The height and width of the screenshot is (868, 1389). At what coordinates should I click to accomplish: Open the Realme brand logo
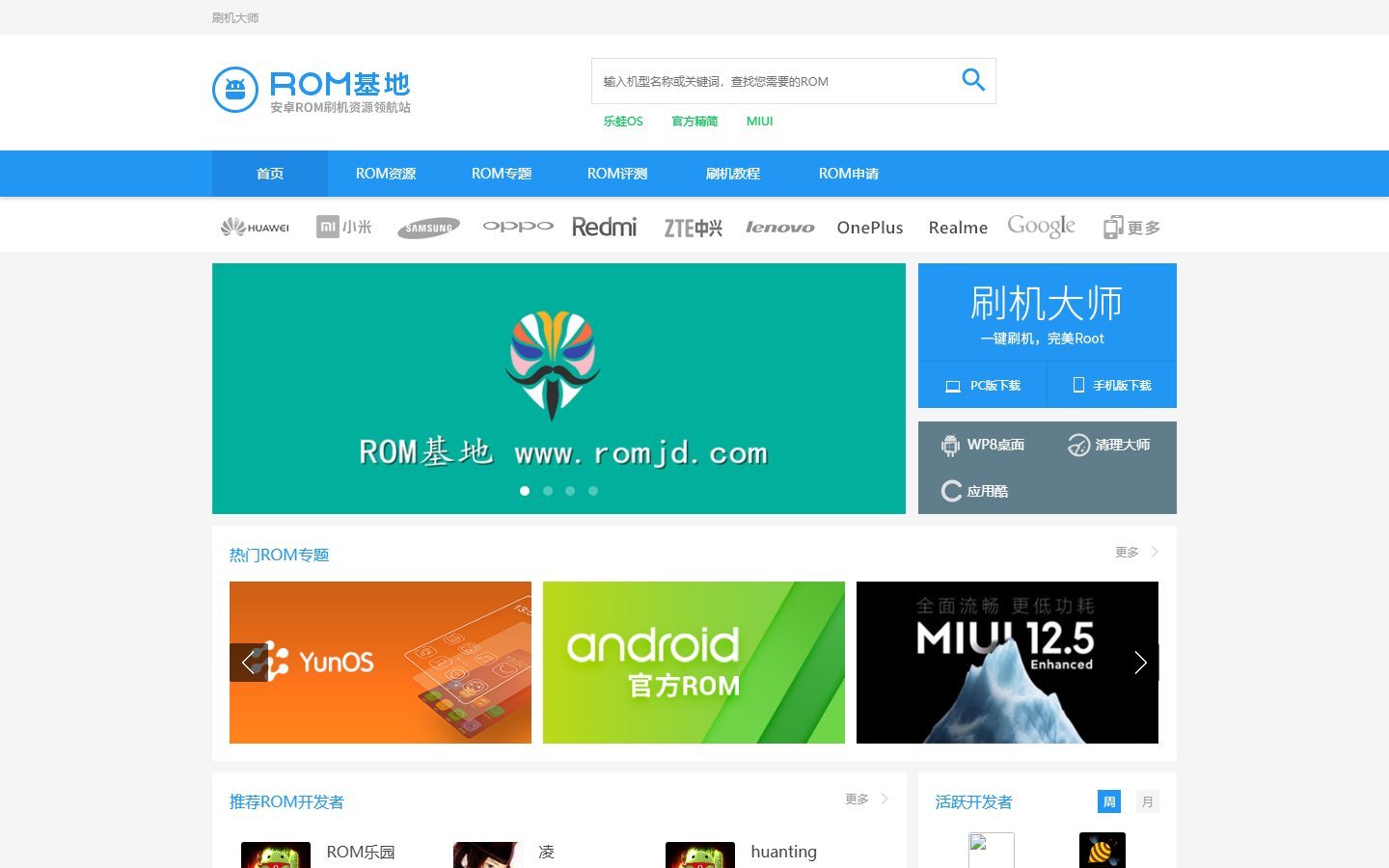click(x=958, y=228)
